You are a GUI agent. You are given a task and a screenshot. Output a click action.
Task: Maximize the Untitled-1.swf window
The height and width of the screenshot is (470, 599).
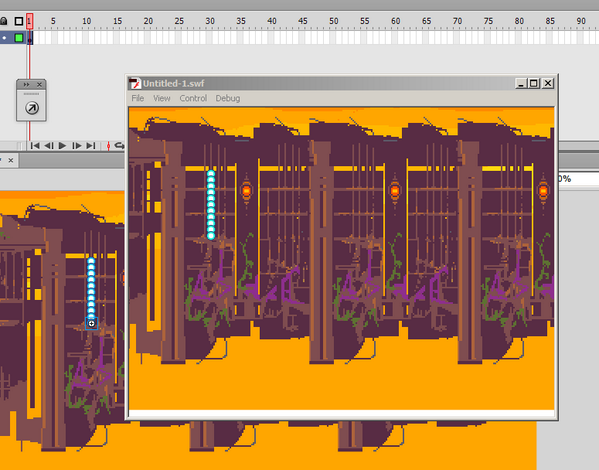tap(534, 83)
